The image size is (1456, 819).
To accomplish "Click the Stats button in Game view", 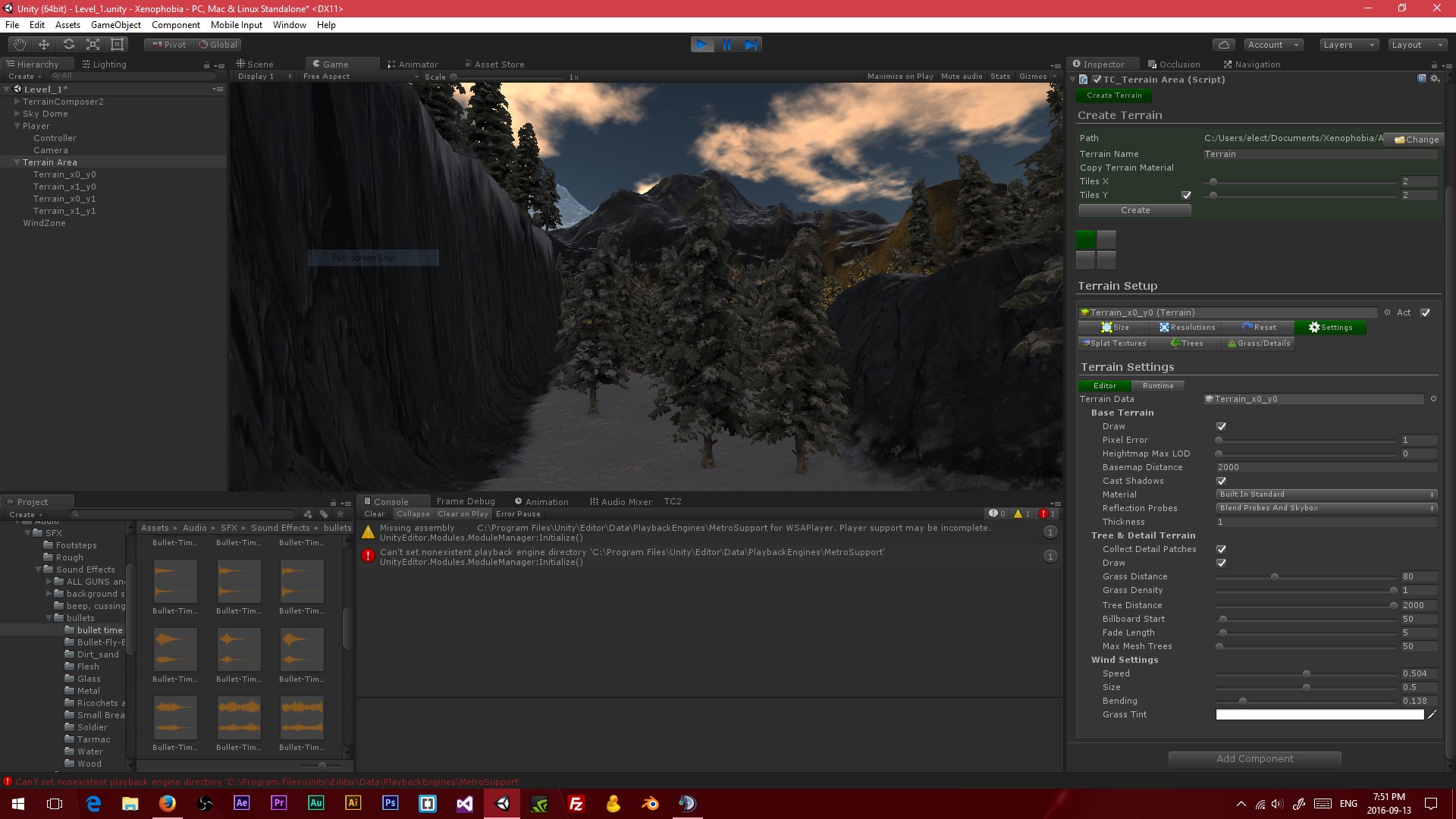I will 1000,77.
